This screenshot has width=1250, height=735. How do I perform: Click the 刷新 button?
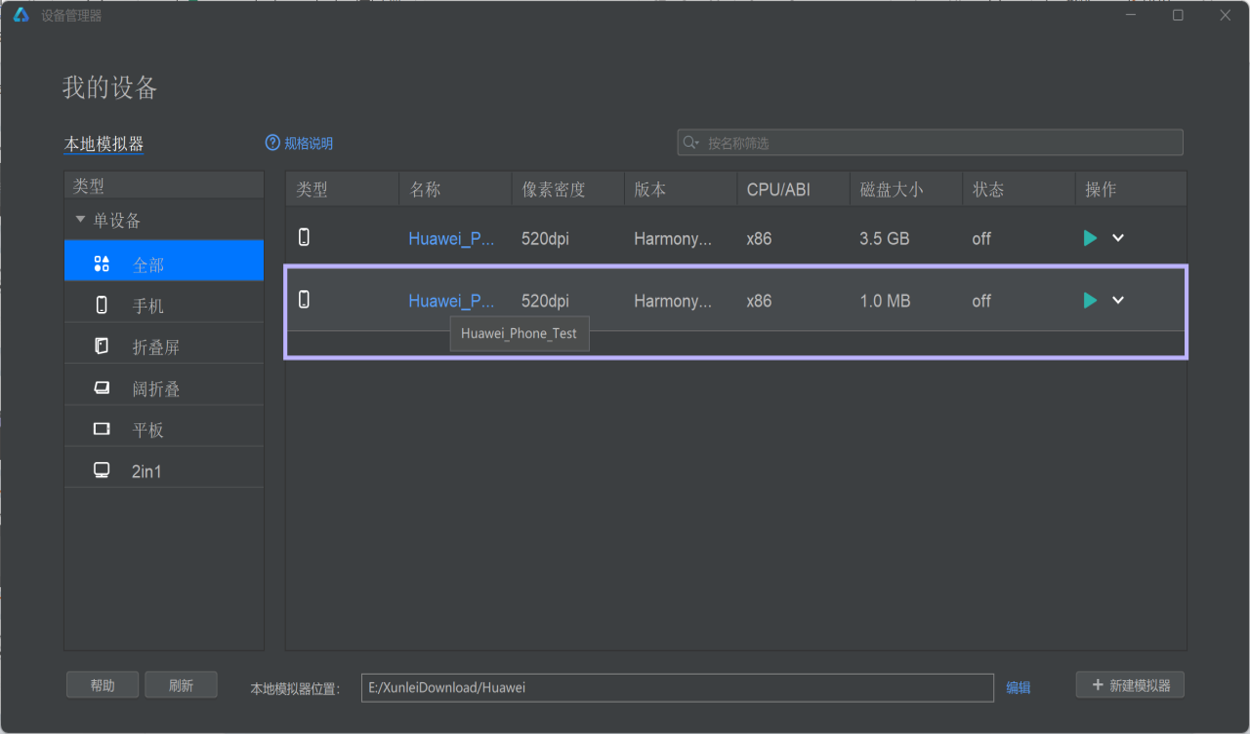pos(181,685)
